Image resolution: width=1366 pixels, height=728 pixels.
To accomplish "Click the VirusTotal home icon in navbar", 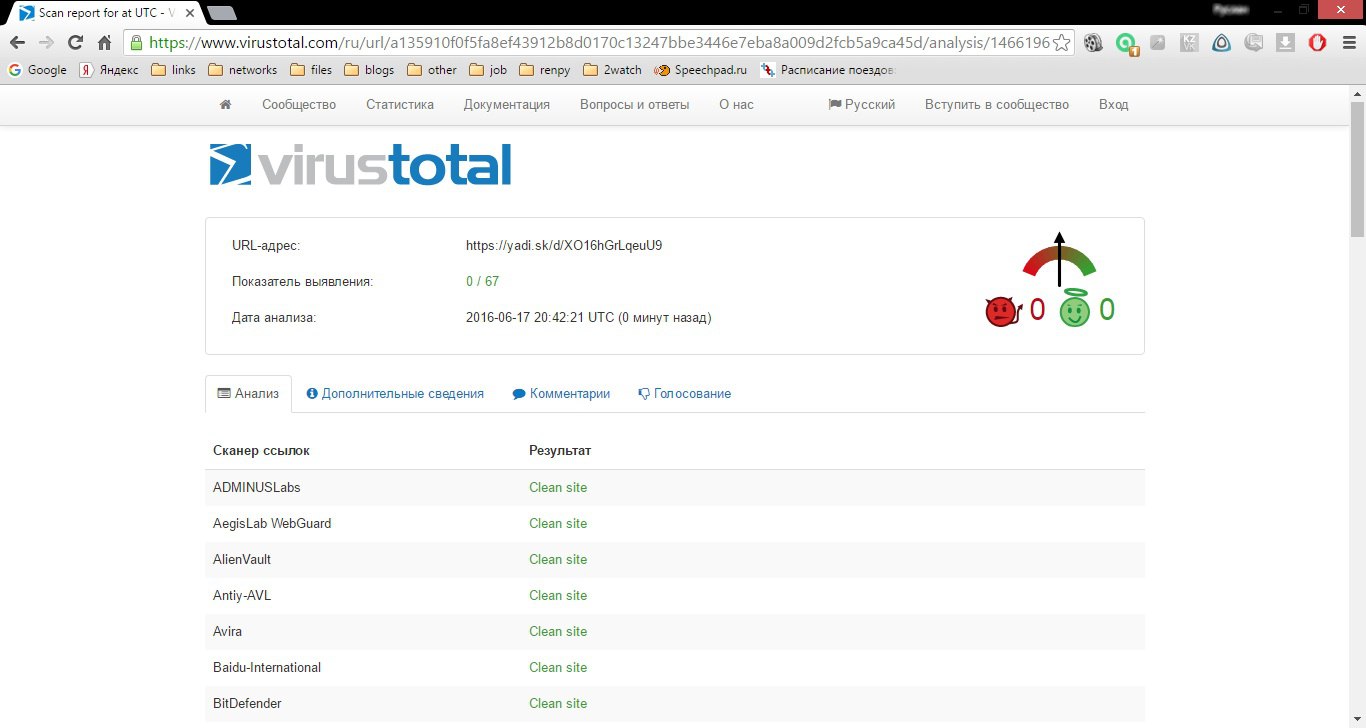I will [225, 104].
